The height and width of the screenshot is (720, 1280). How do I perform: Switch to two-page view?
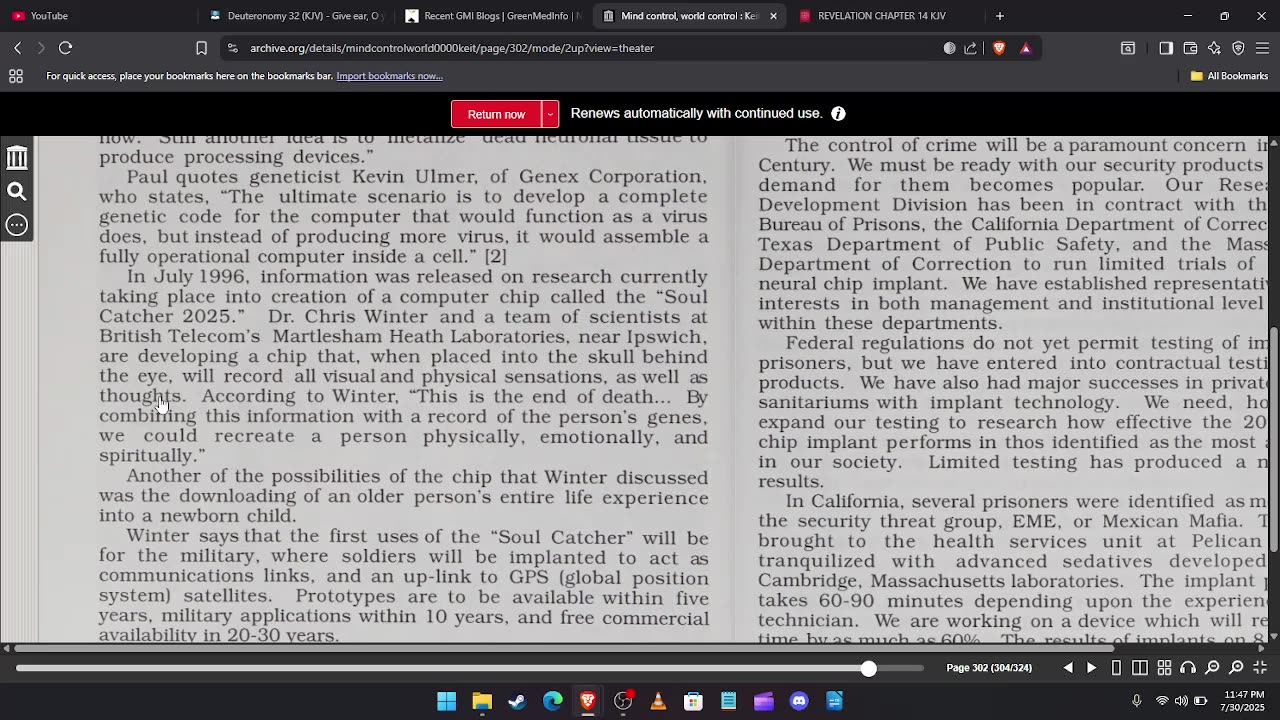(1140, 668)
